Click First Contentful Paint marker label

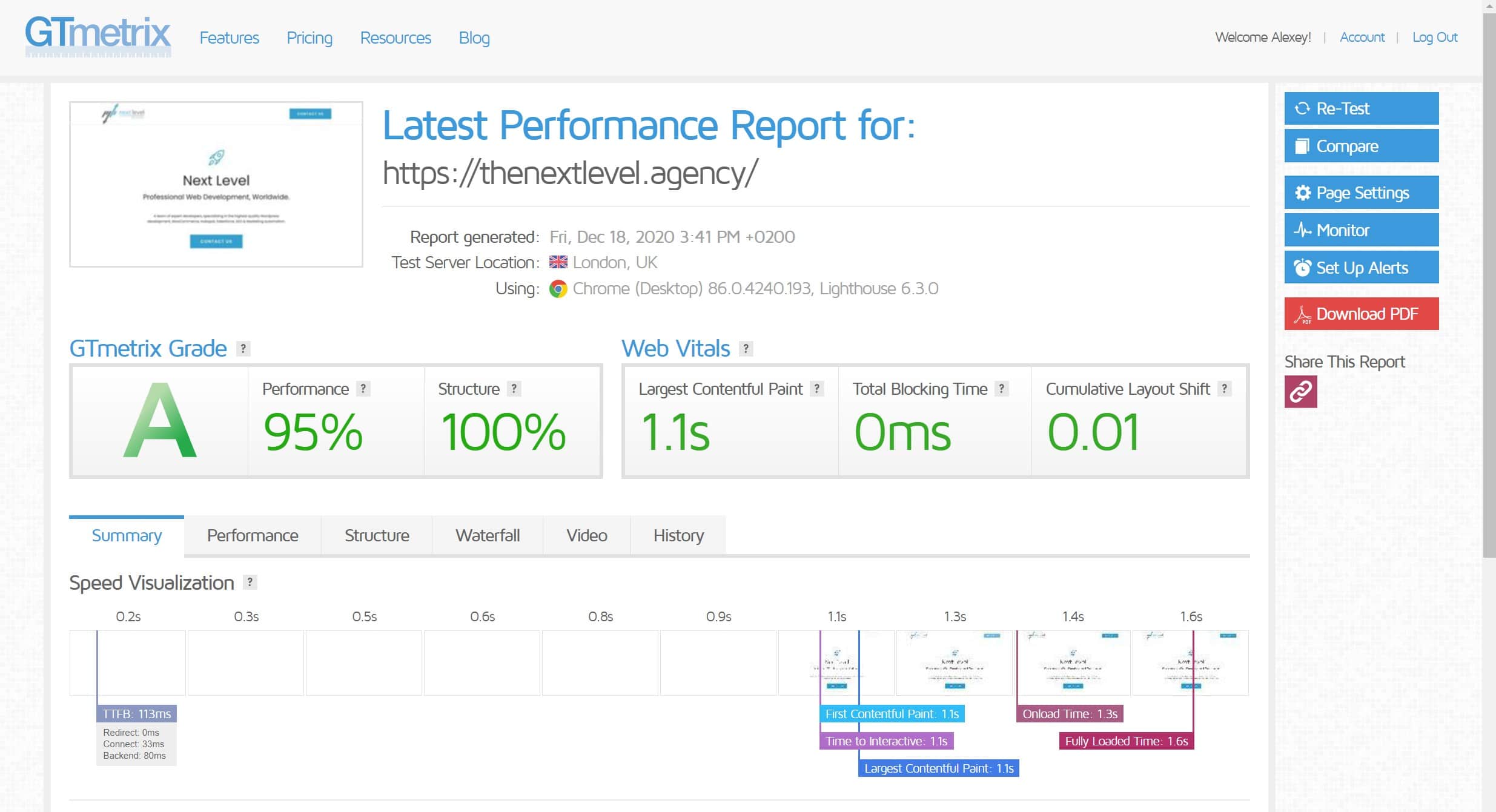click(x=892, y=714)
